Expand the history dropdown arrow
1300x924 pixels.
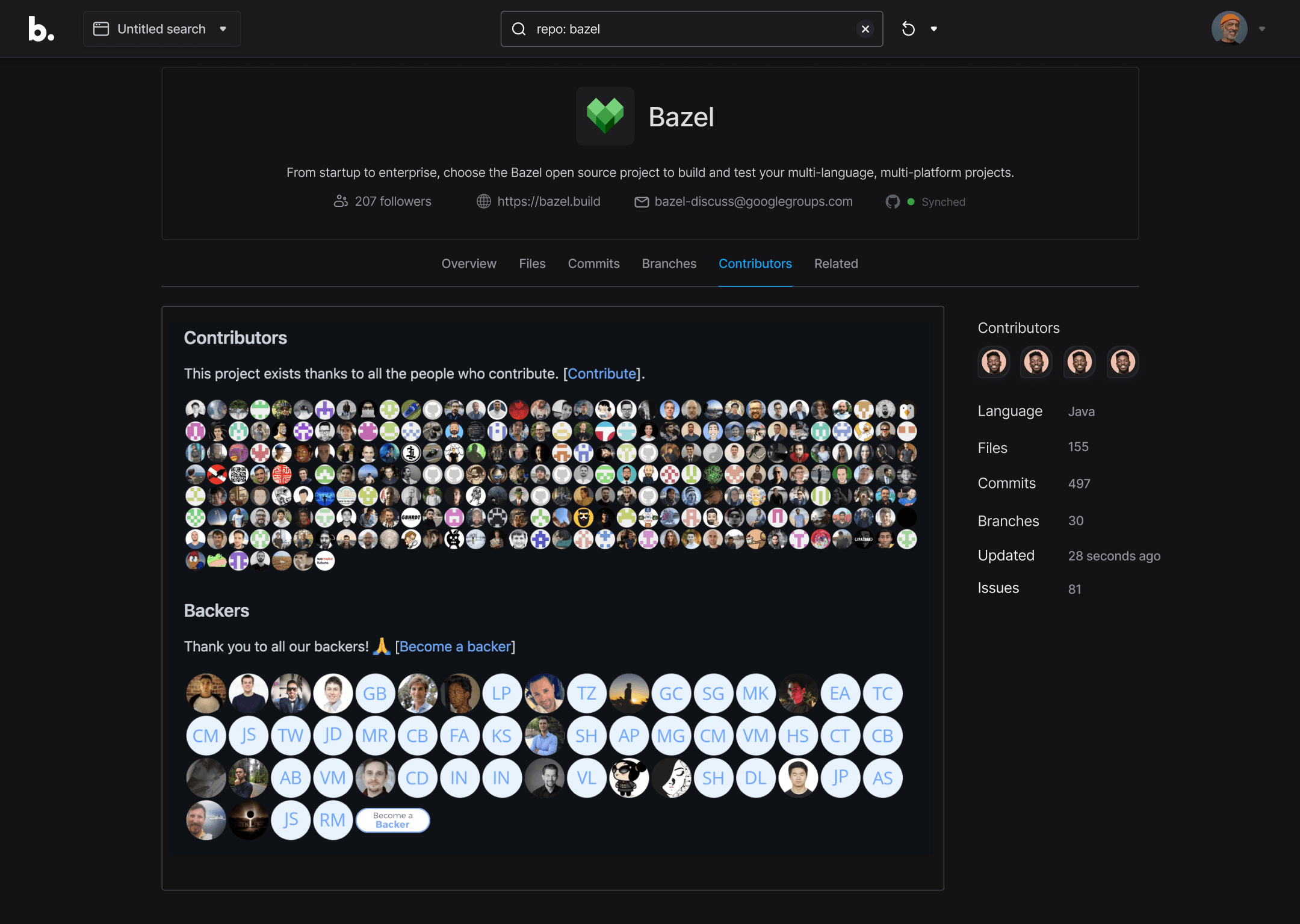(933, 29)
